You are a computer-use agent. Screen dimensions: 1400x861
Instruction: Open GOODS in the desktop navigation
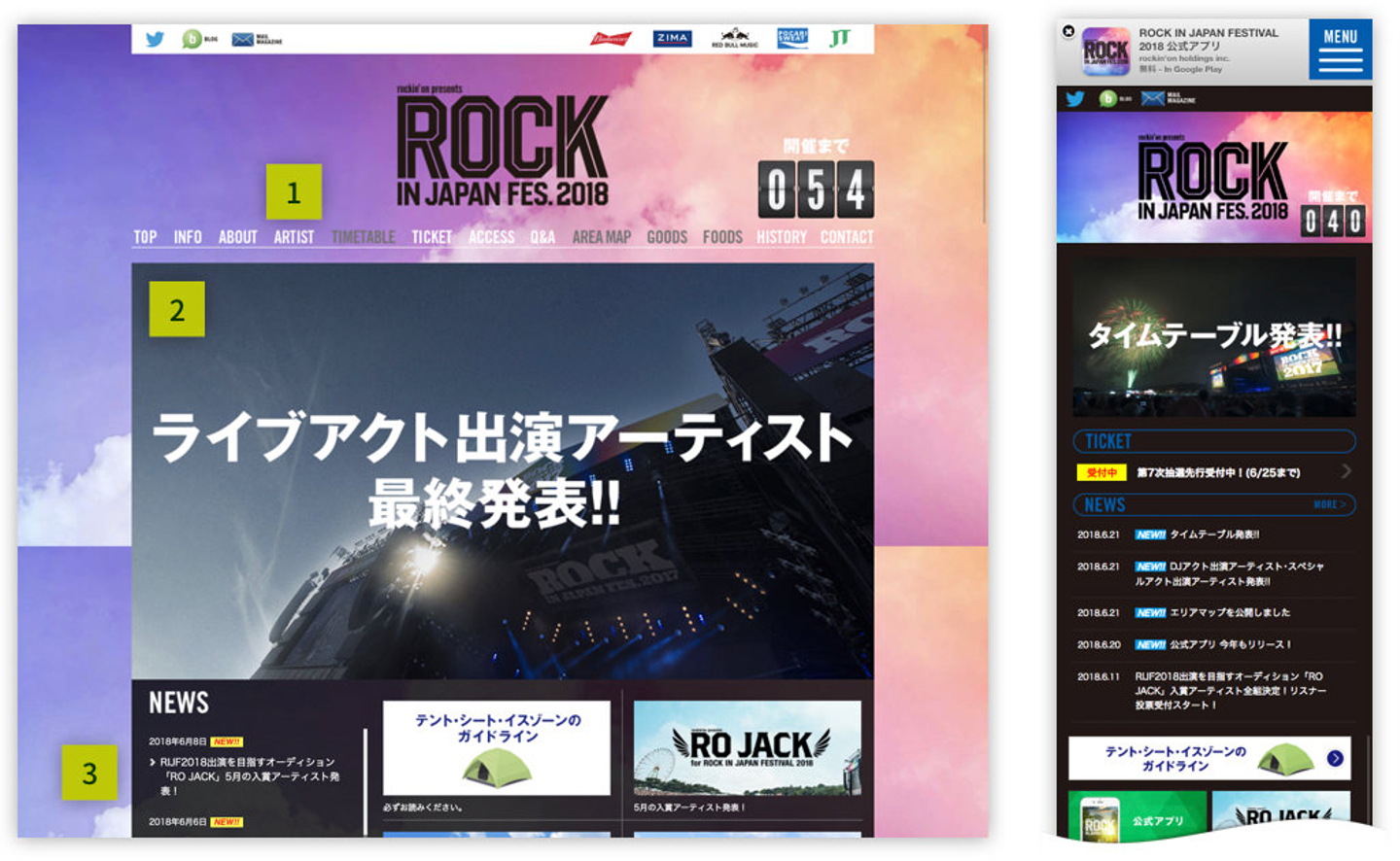coord(667,237)
